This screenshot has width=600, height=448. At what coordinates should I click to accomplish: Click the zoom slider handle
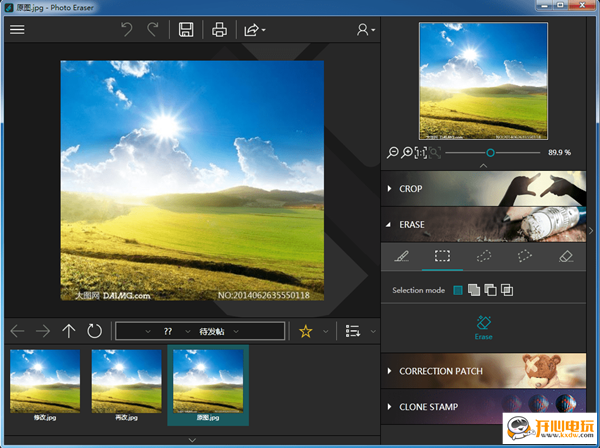click(x=490, y=153)
